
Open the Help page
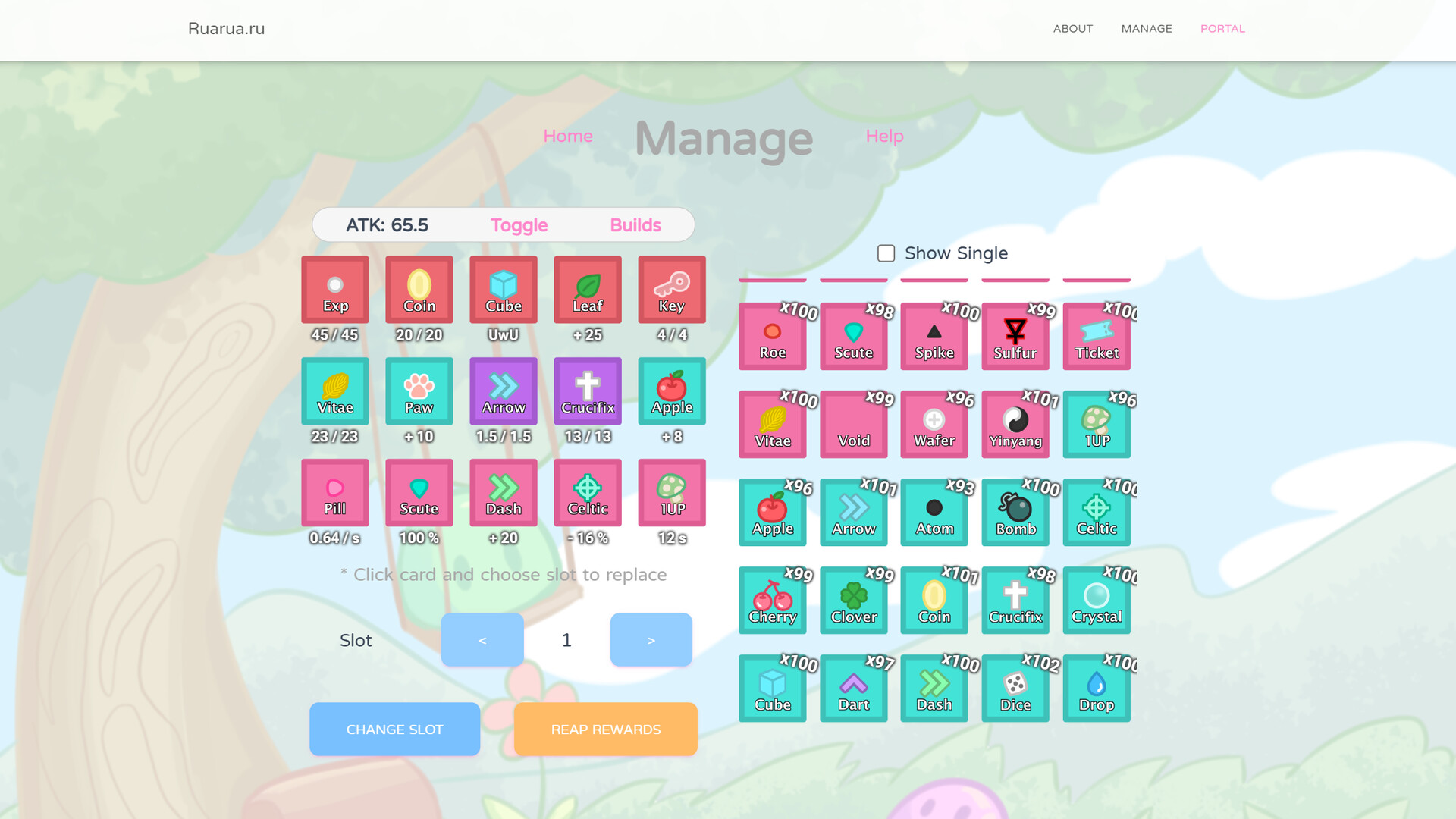click(884, 136)
